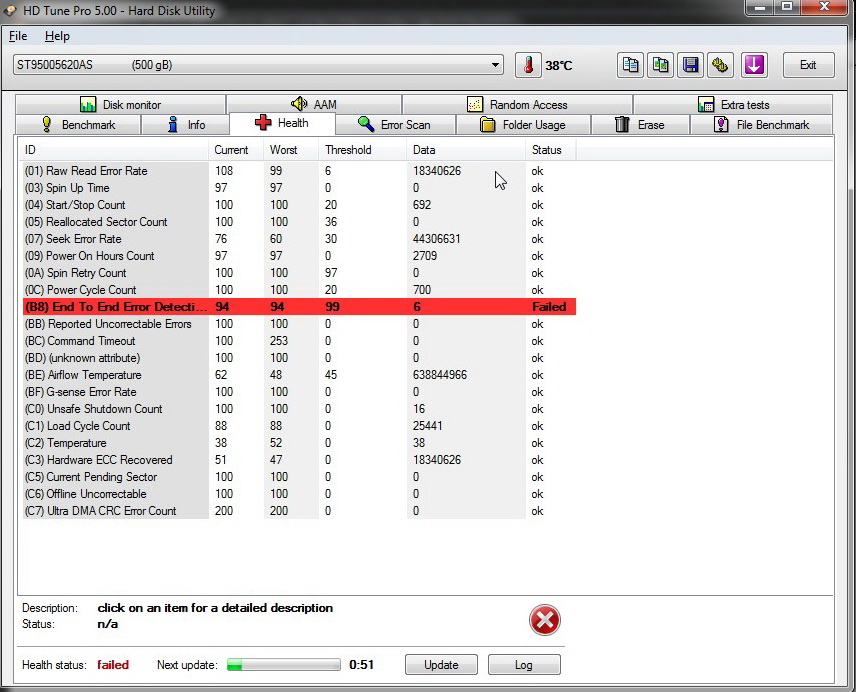Select the Hardware ECC Recovered row
The image size is (856, 692).
(299, 460)
